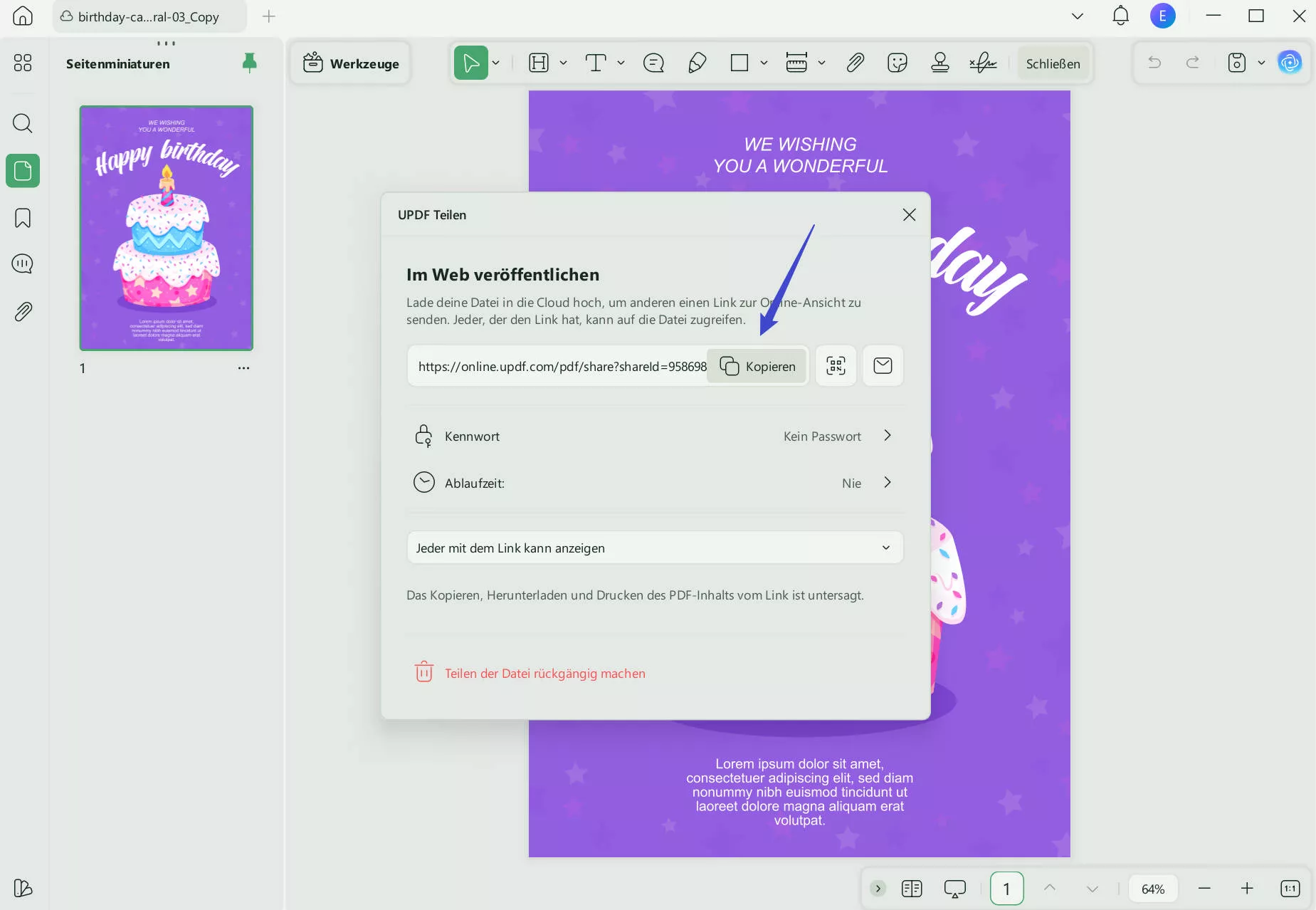Screen dimensions: 1316x910
Task: Click 'Teilen der Datei rückgängig machen'
Action: coord(544,673)
